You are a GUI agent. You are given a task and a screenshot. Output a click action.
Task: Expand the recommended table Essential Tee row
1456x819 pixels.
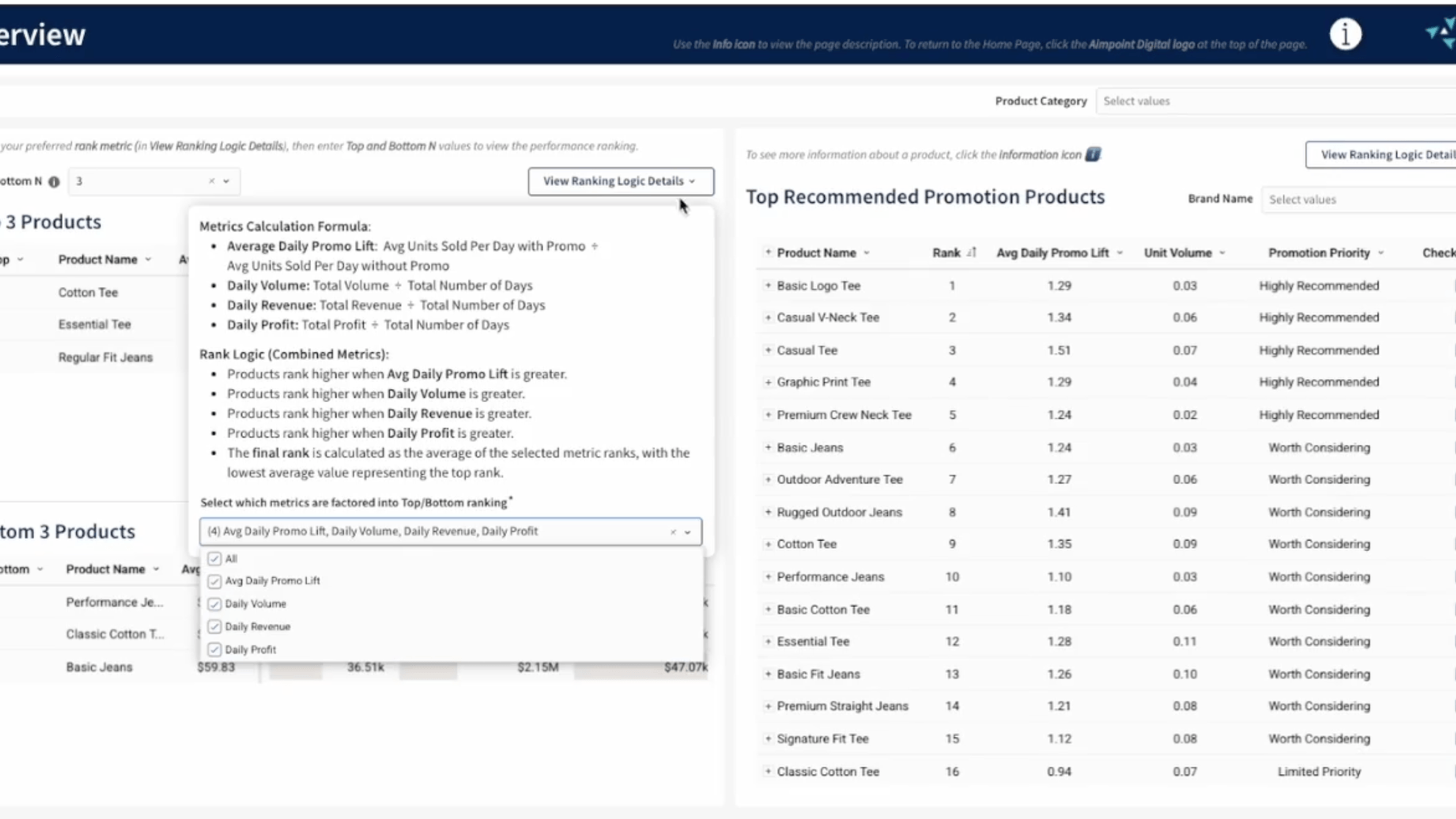(767, 642)
